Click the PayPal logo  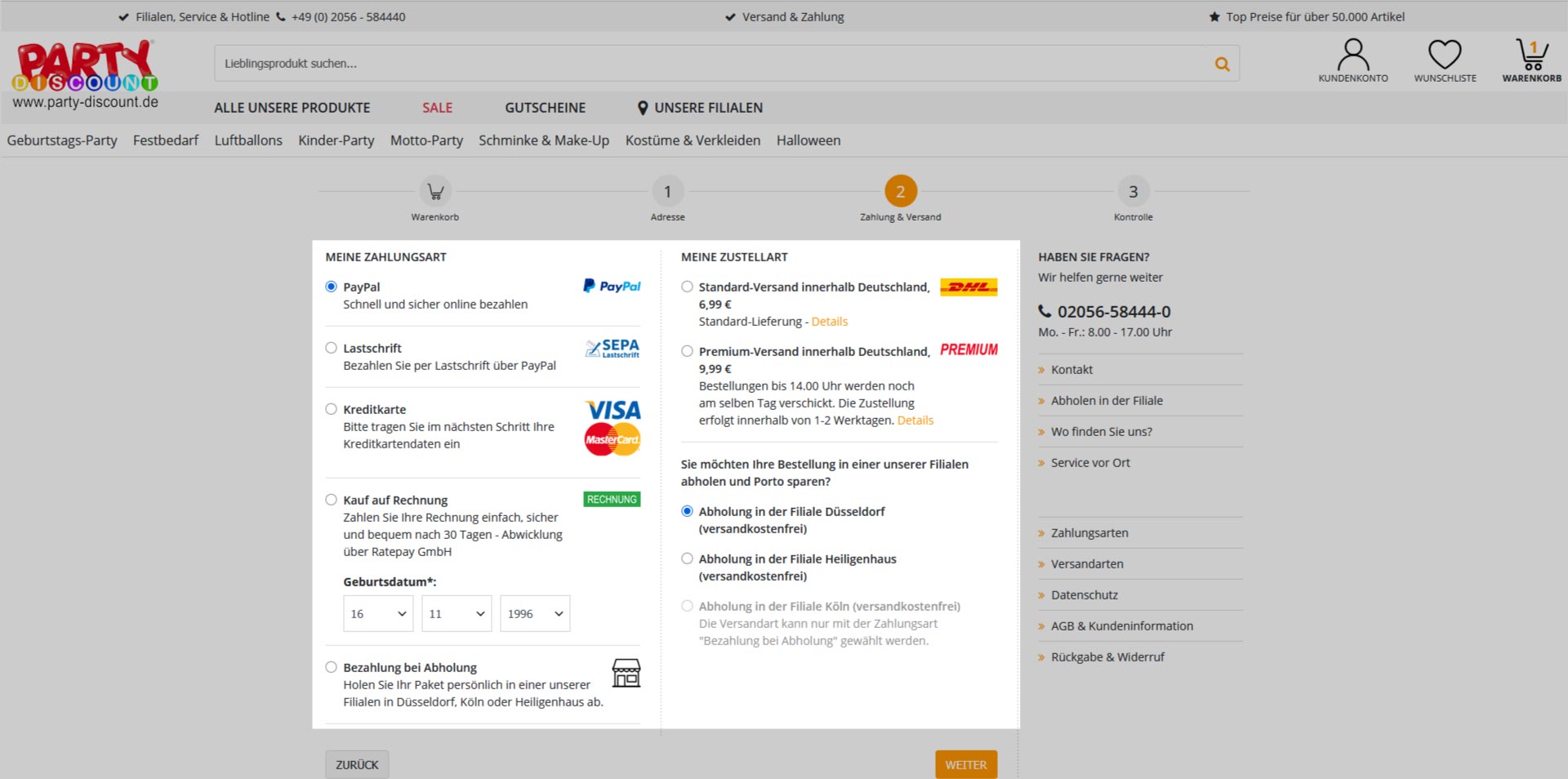coord(612,286)
